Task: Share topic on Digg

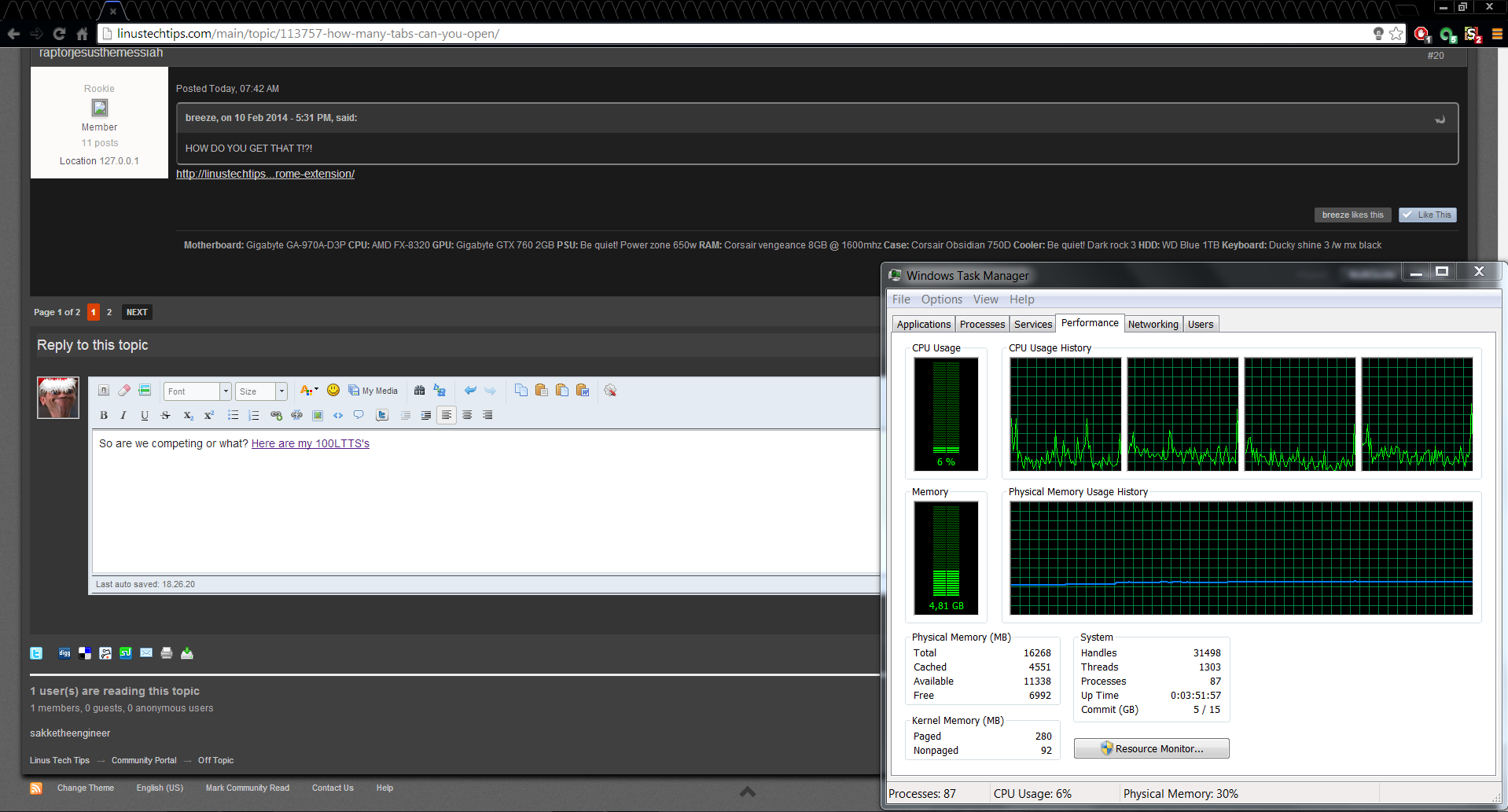Action: click(64, 653)
